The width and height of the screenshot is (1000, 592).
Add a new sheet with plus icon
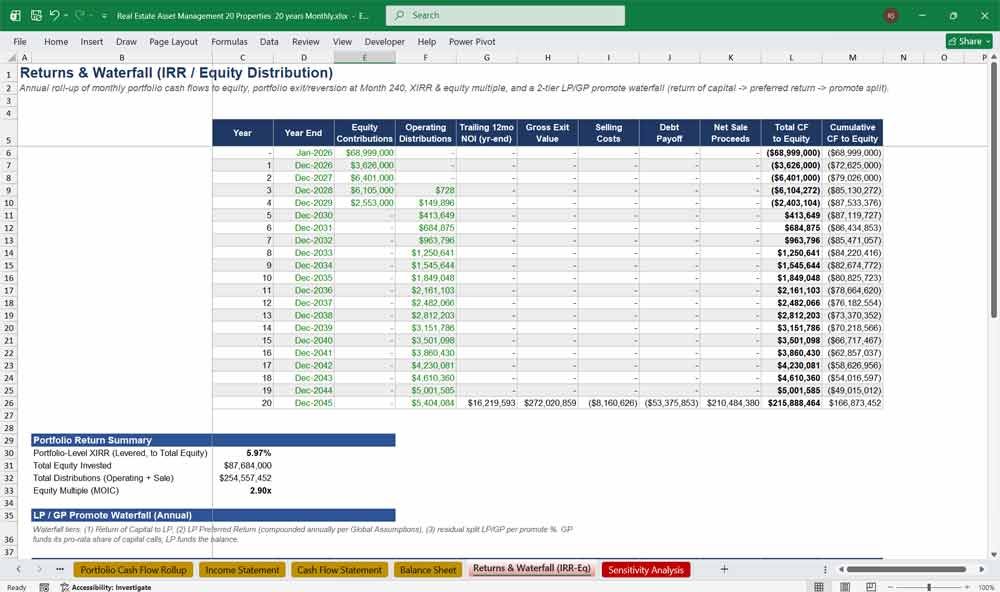[724, 569]
